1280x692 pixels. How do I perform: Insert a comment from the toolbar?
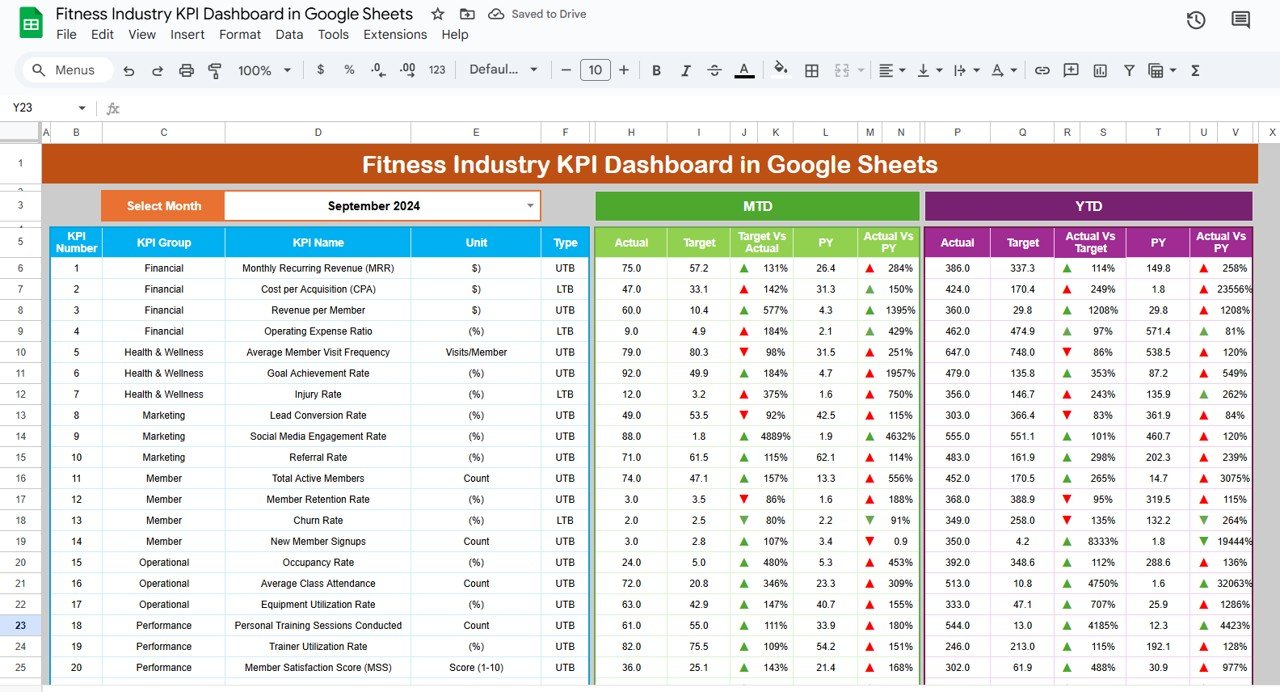(x=1071, y=70)
